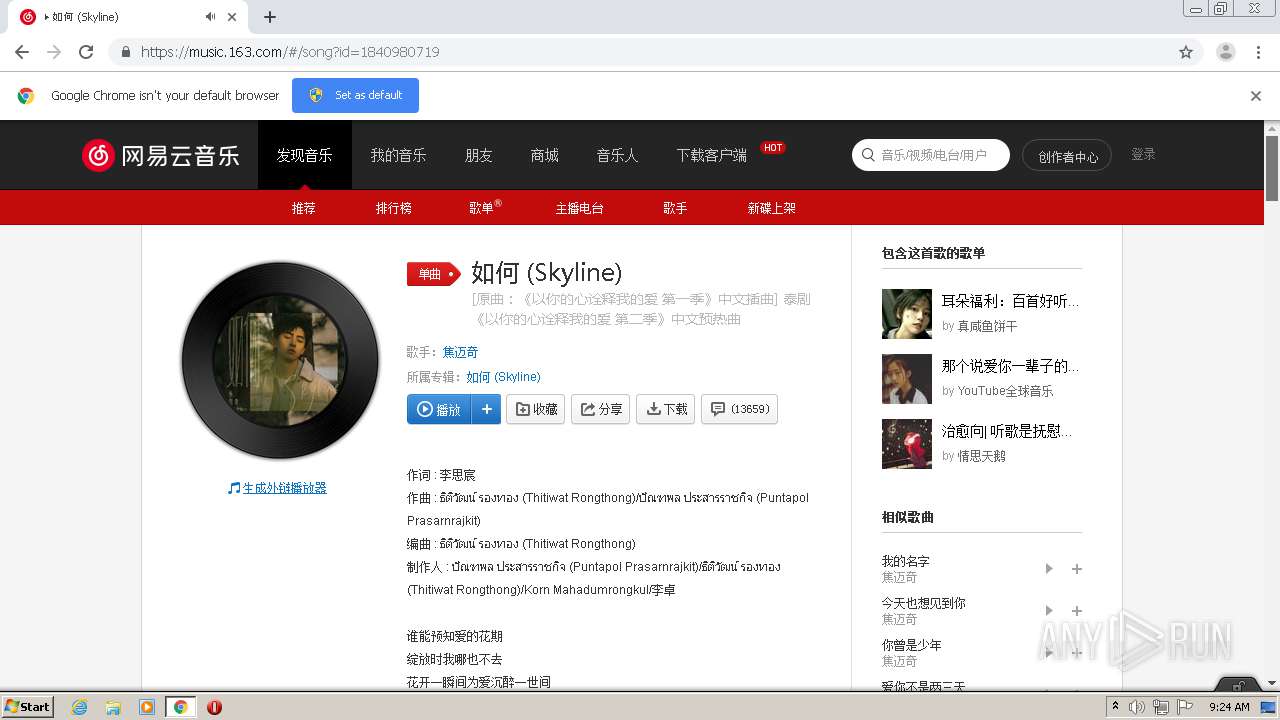
Task: Open the 发现音乐 tab
Action: click(x=305, y=155)
